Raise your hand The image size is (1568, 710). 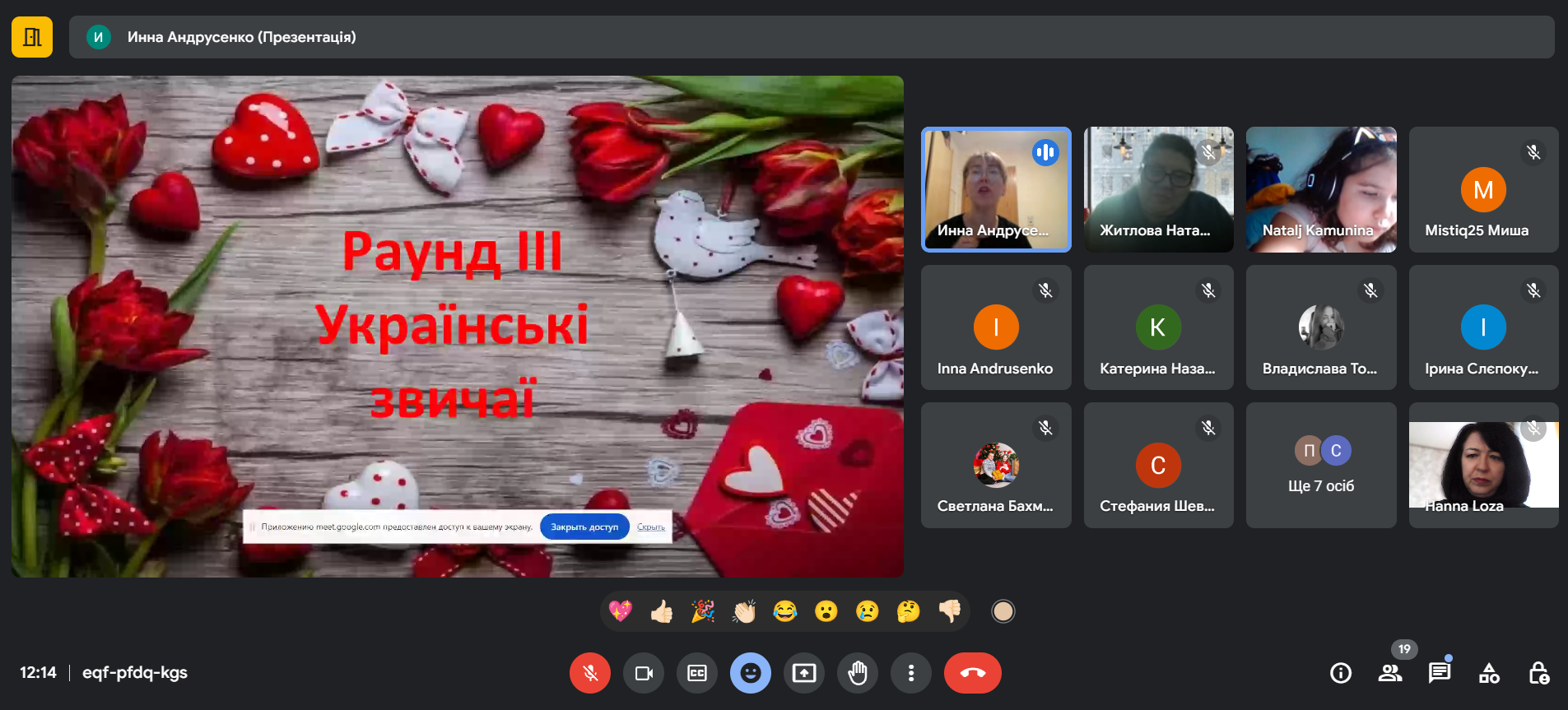pos(858,673)
